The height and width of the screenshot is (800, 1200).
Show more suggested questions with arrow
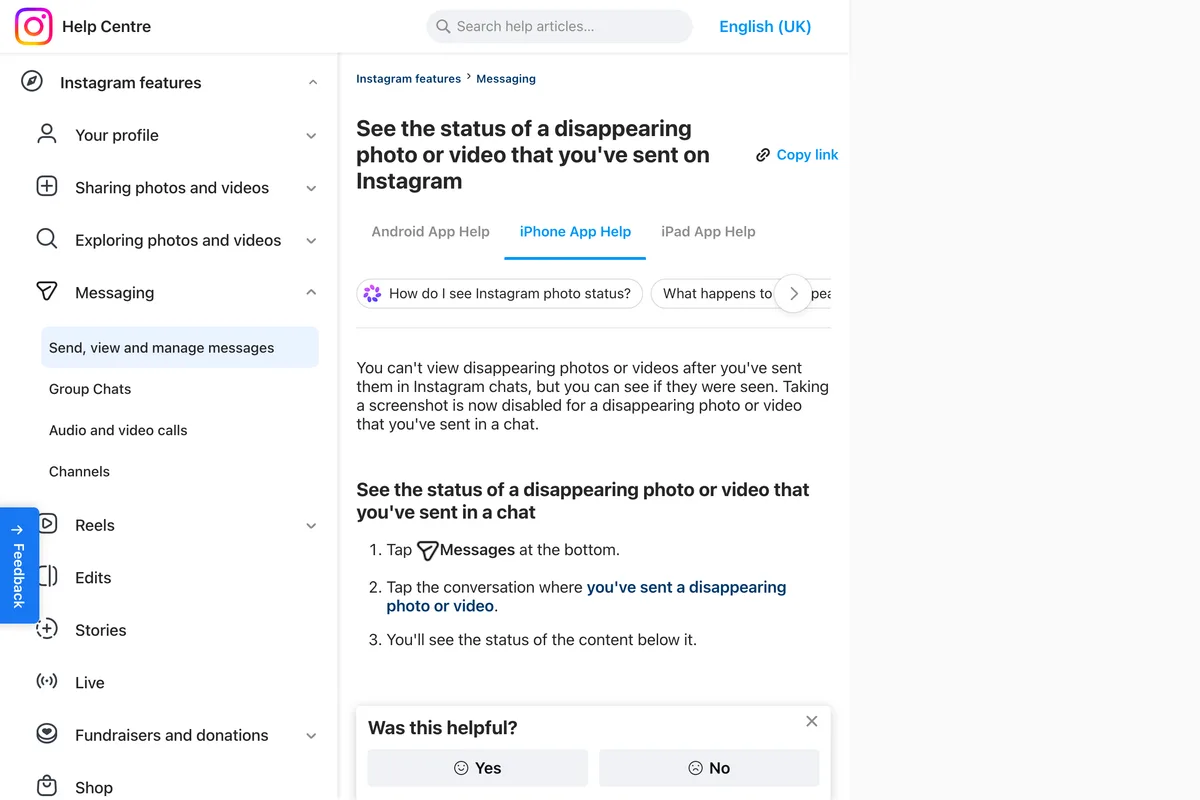tap(794, 294)
